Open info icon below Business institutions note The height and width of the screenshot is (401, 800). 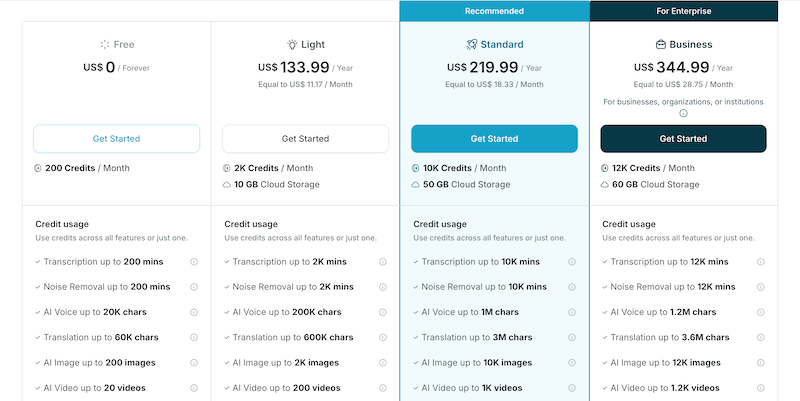[683, 113]
